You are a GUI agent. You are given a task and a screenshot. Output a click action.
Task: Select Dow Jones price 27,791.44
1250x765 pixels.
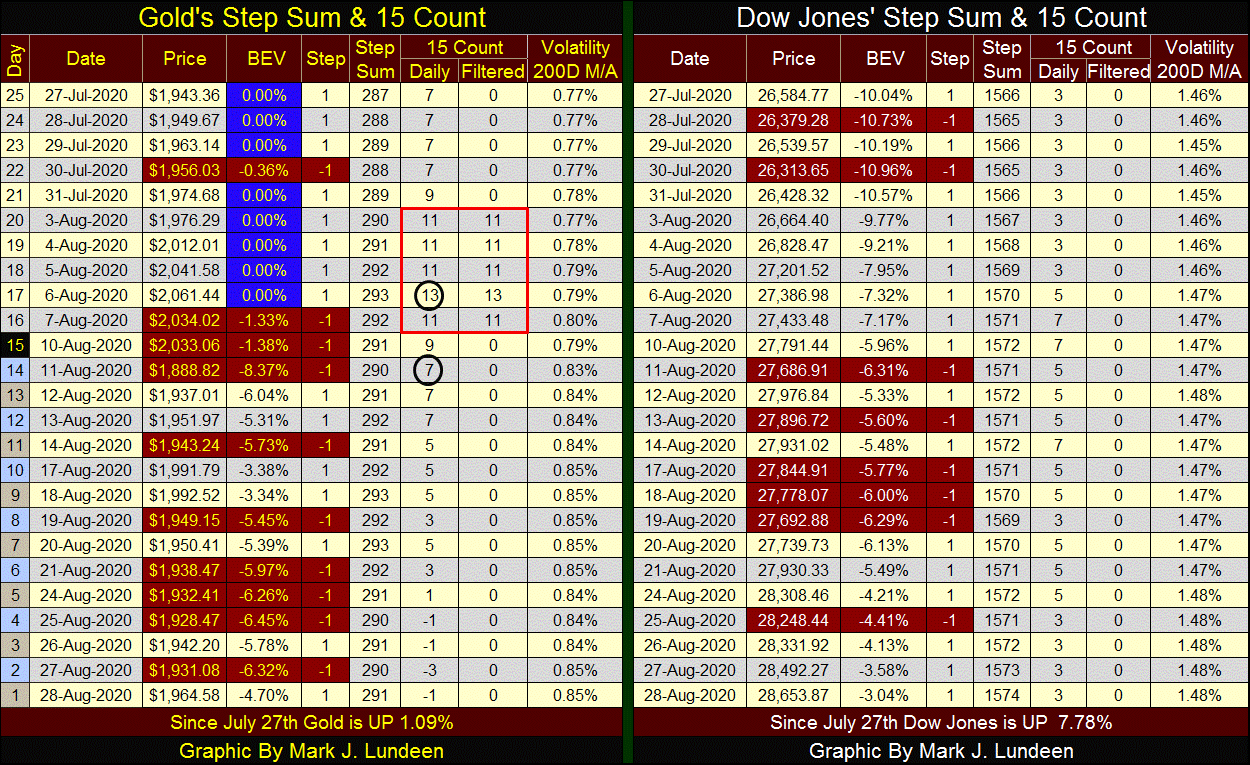pos(794,346)
